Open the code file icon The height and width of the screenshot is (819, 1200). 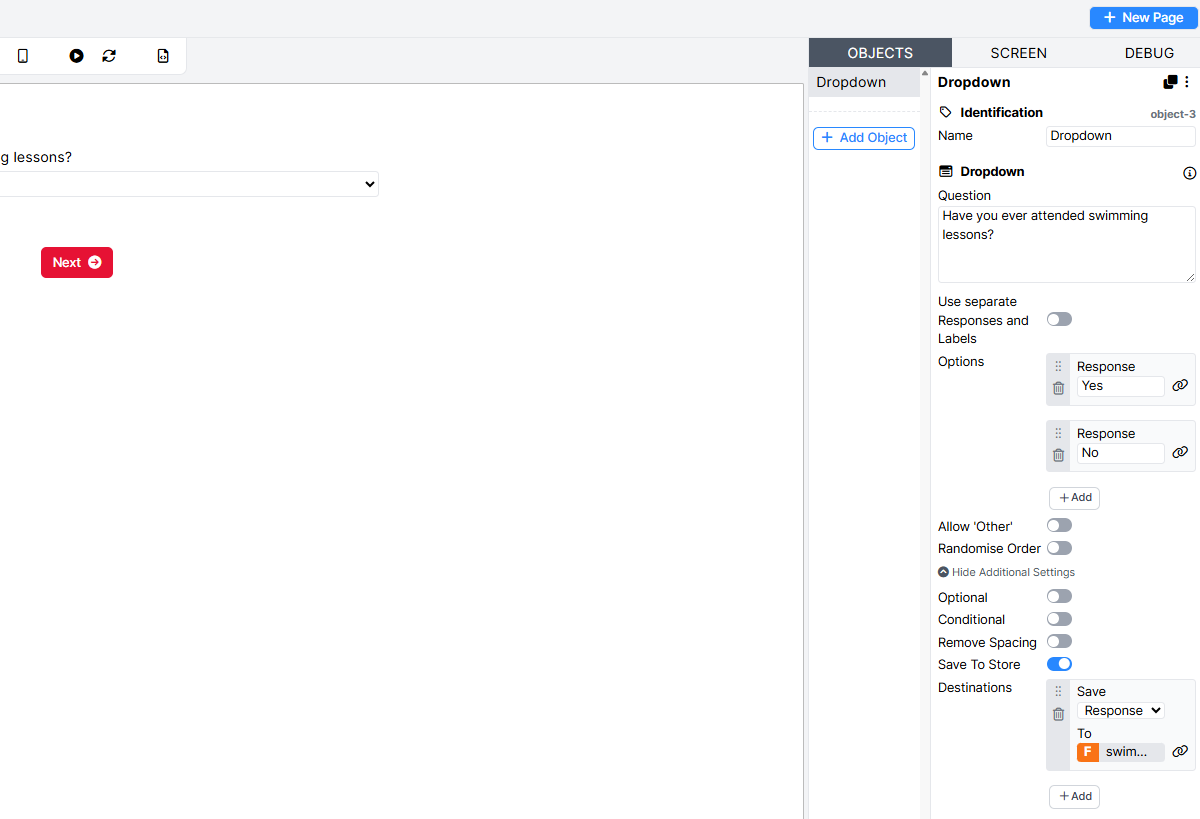point(163,56)
